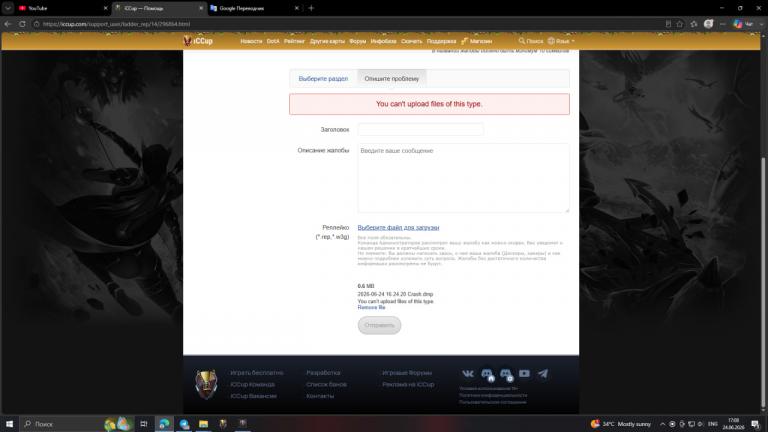Click the browser address bar URL
The image size is (768, 432).
click(x=117, y=24)
